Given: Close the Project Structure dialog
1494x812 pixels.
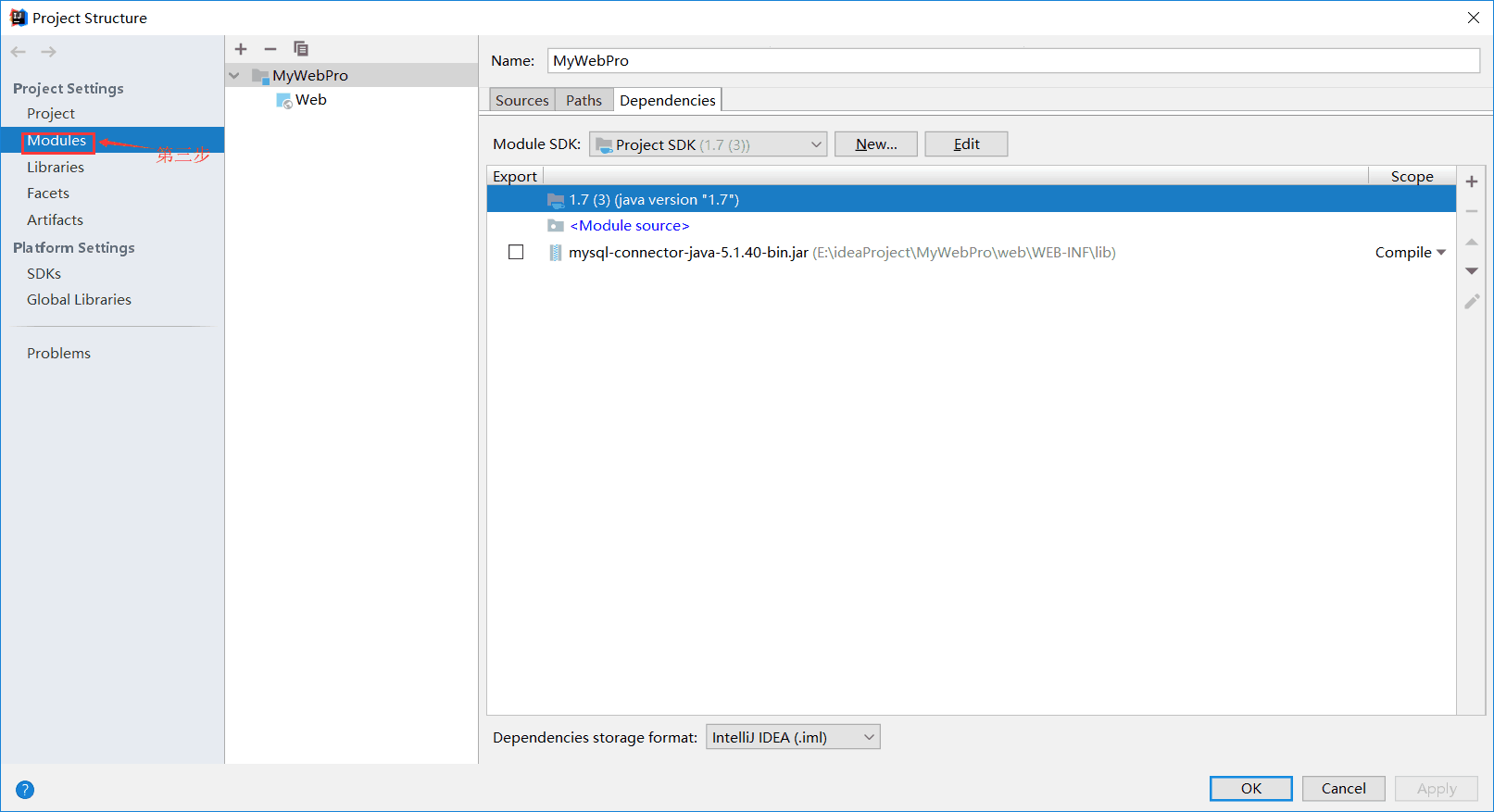Looking at the screenshot, I should tap(1474, 18).
